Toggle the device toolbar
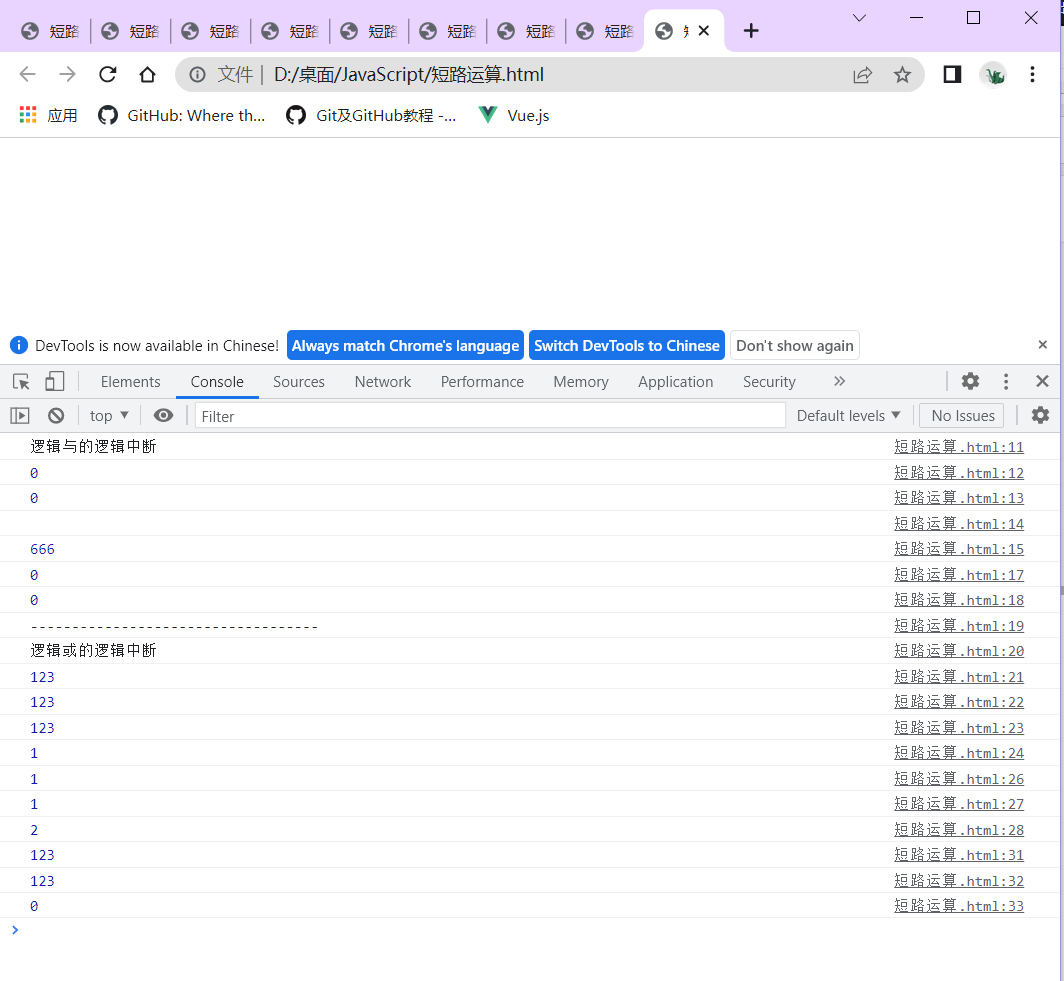Viewport: 1064px width, 981px height. click(x=54, y=382)
